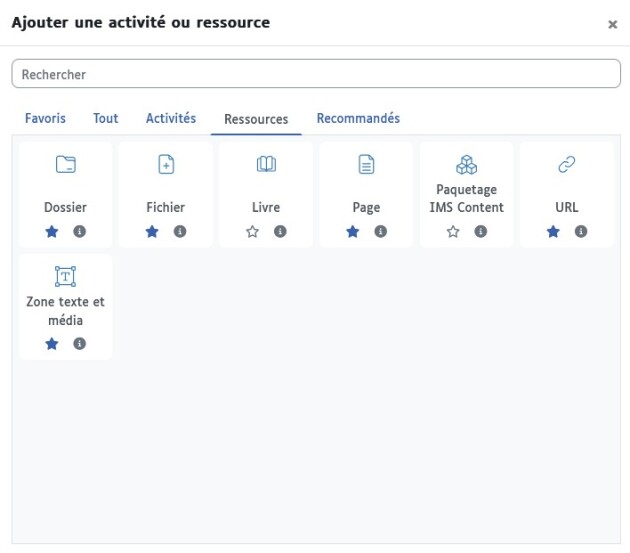Close the activity chooser dialog
The height and width of the screenshot is (553, 630).
coord(612,24)
